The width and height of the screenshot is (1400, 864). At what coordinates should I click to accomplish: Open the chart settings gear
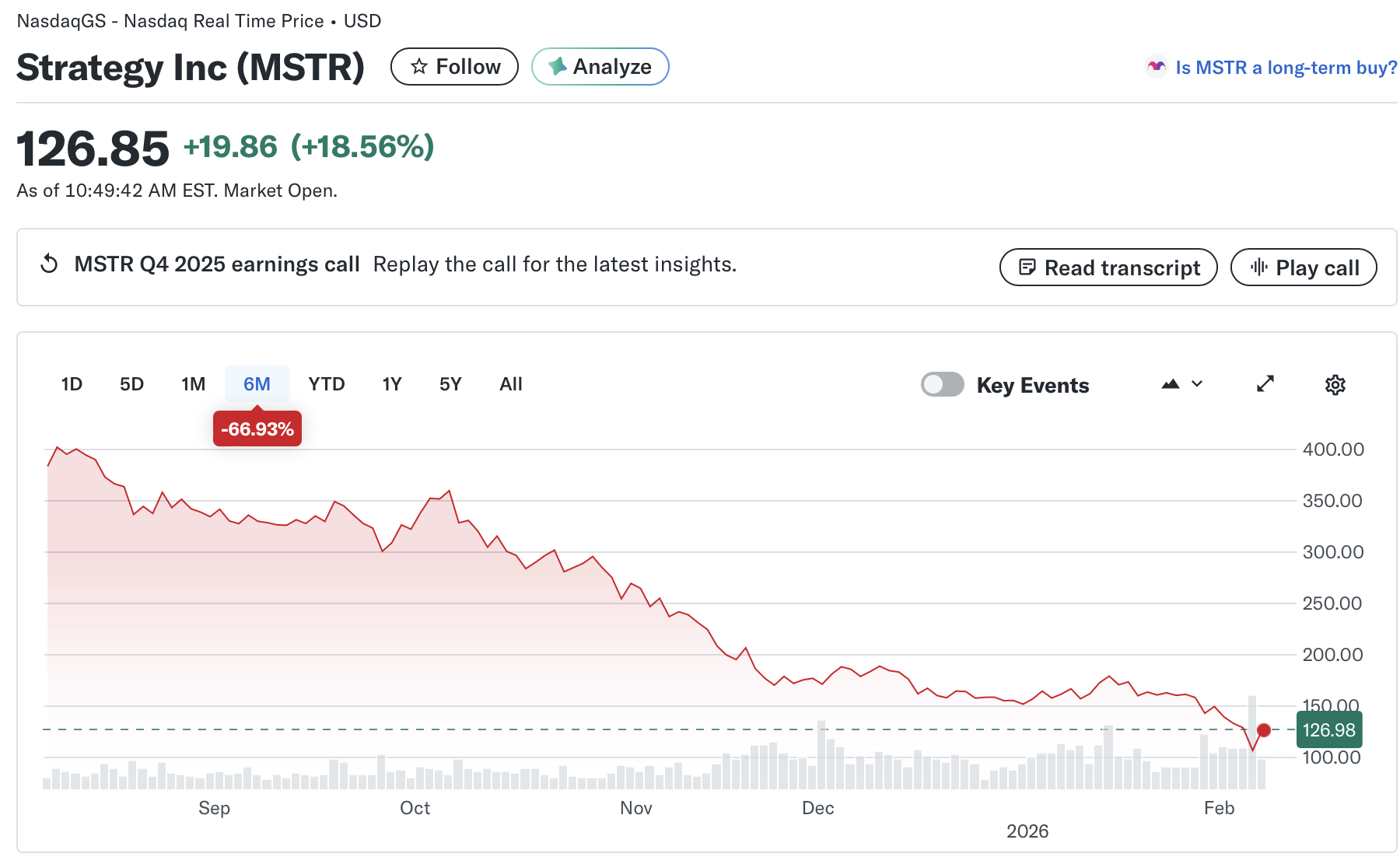(x=1335, y=384)
